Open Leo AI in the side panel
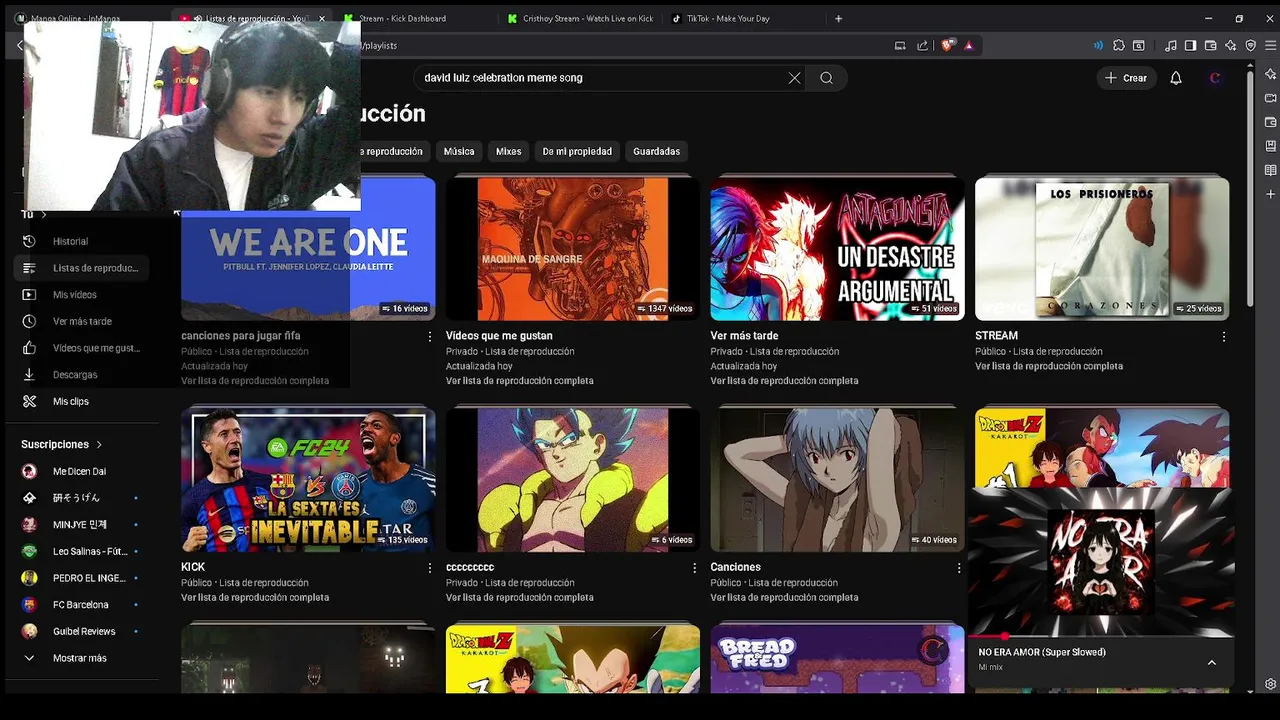Screen dimensions: 1280x720 (x=1270, y=74)
